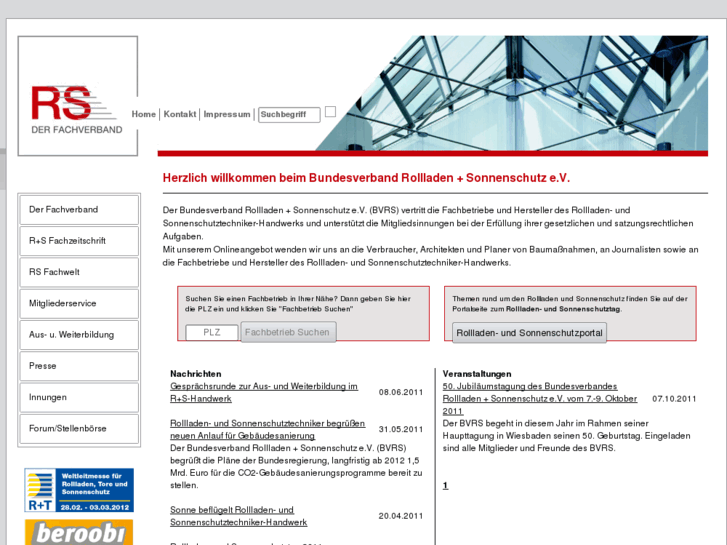This screenshot has width=727, height=545.
Task: Click the Nachrichten heading
Action: 196,374
